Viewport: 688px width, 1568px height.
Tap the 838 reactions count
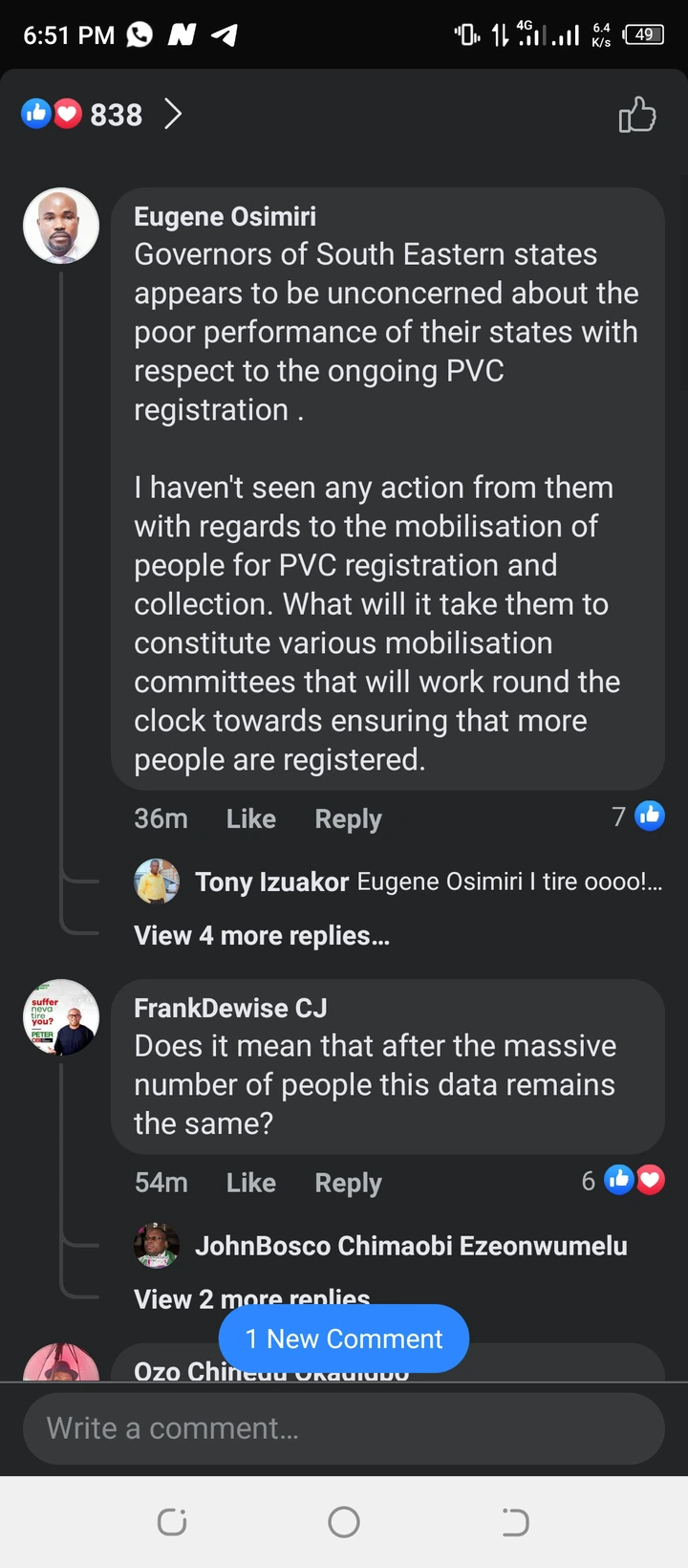116,115
